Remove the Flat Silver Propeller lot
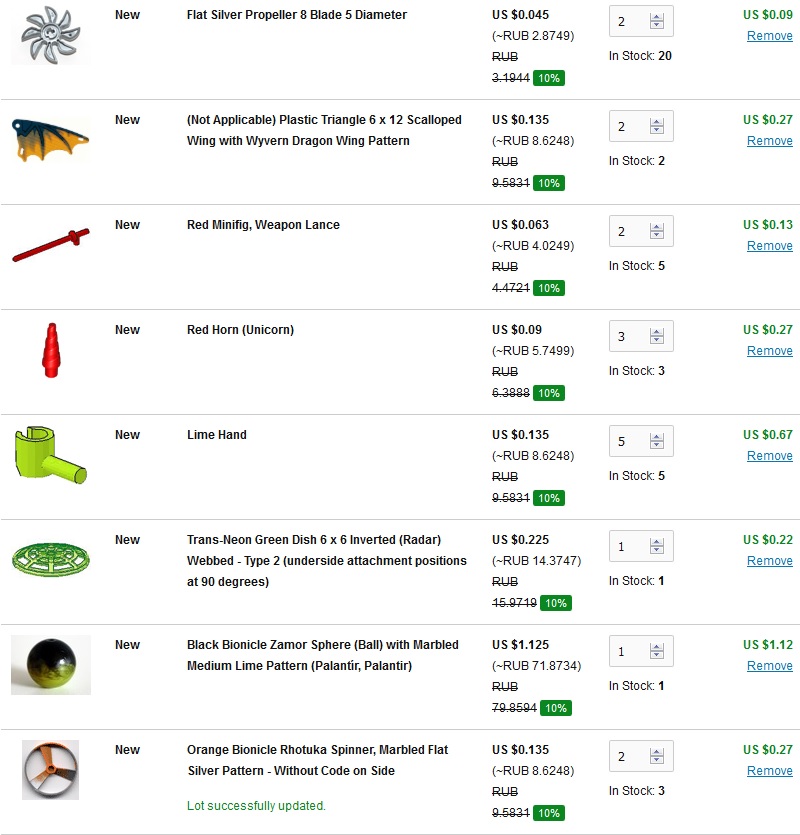 (x=769, y=36)
